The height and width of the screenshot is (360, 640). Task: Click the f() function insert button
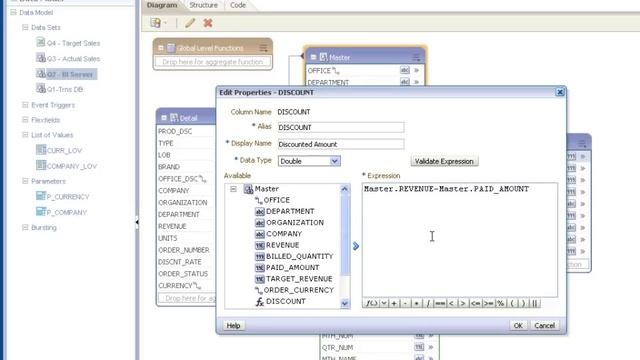pyautogui.click(x=371, y=303)
